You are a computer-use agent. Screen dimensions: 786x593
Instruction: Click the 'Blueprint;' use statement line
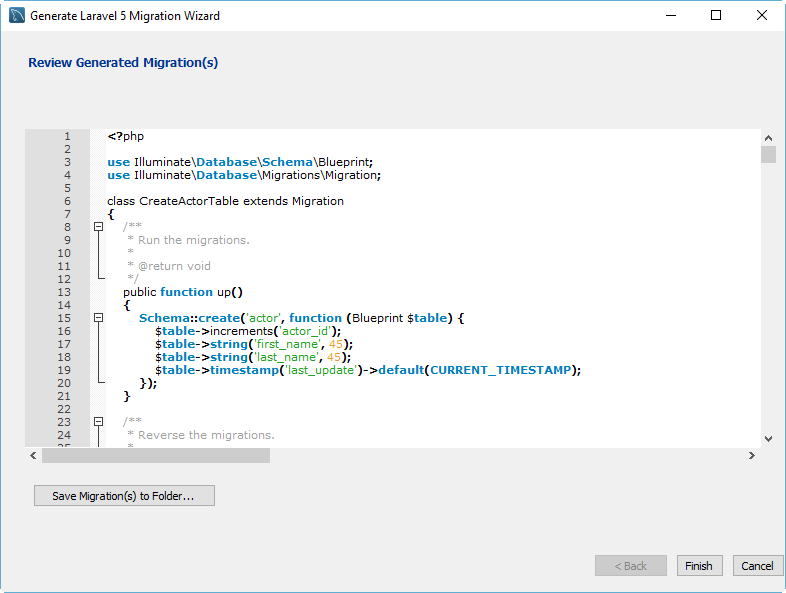tap(240, 162)
